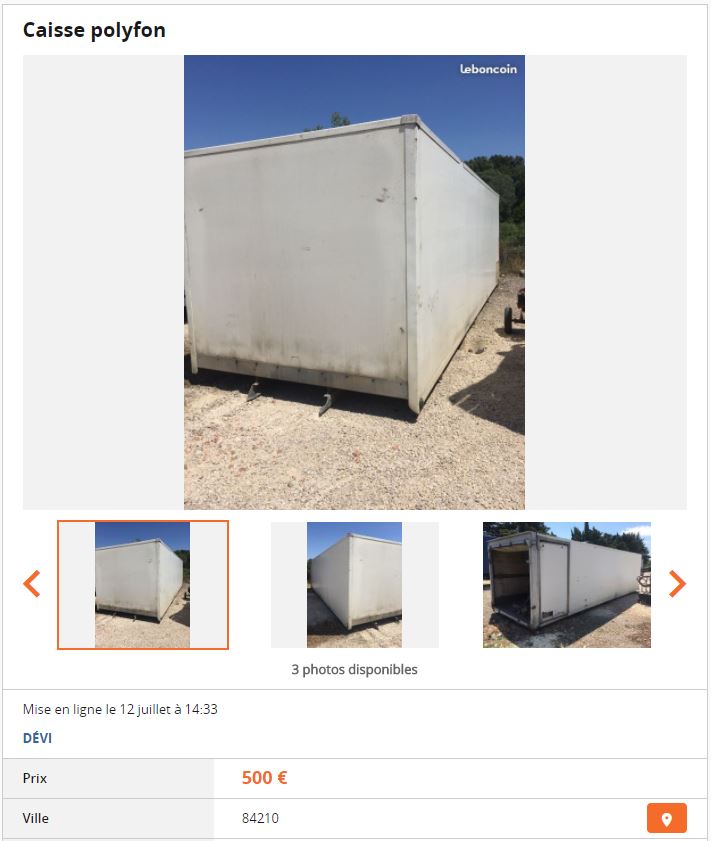Advance to next photo with right orange chevron
This screenshot has width=711, height=841.
pyautogui.click(x=677, y=584)
